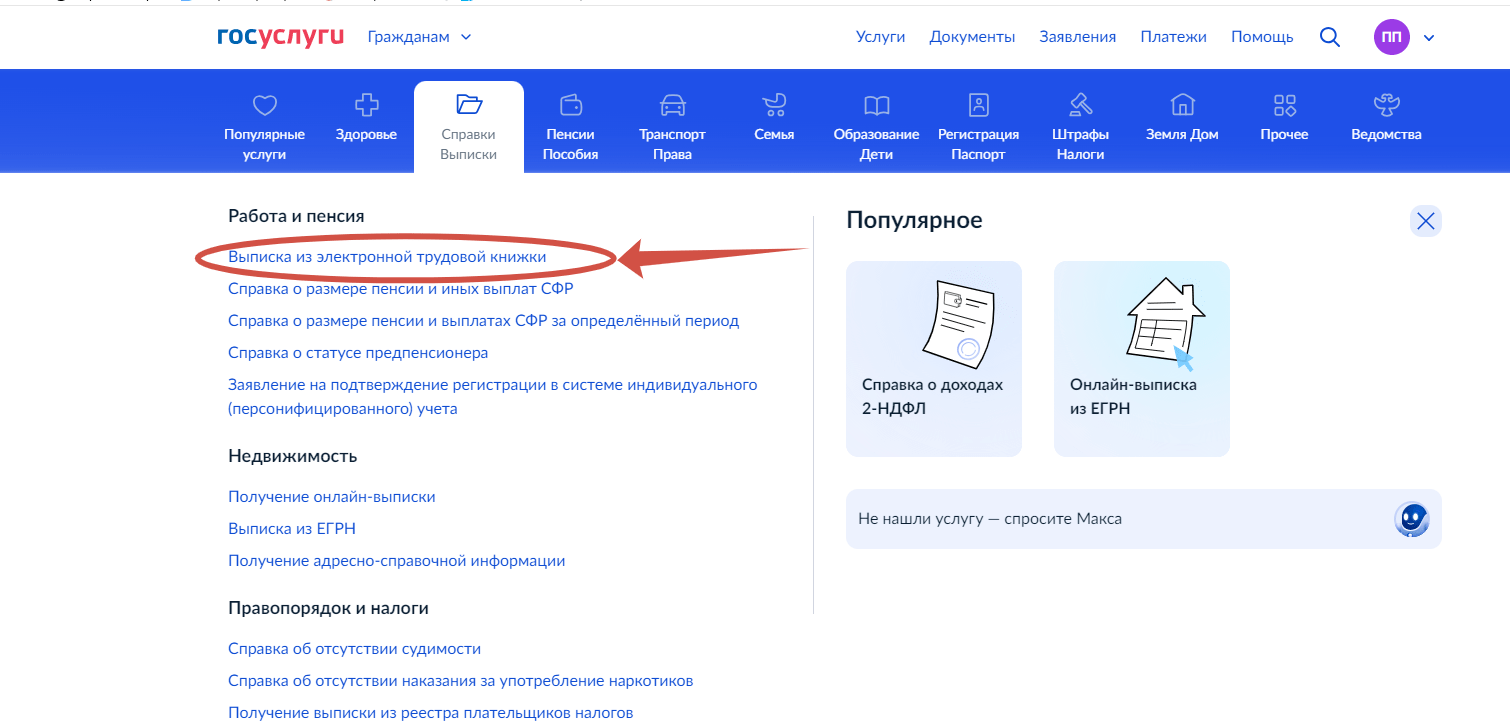This screenshot has width=1510, height=722.
Task: Open the Заявления menu item
Action: coord(1078,37)
